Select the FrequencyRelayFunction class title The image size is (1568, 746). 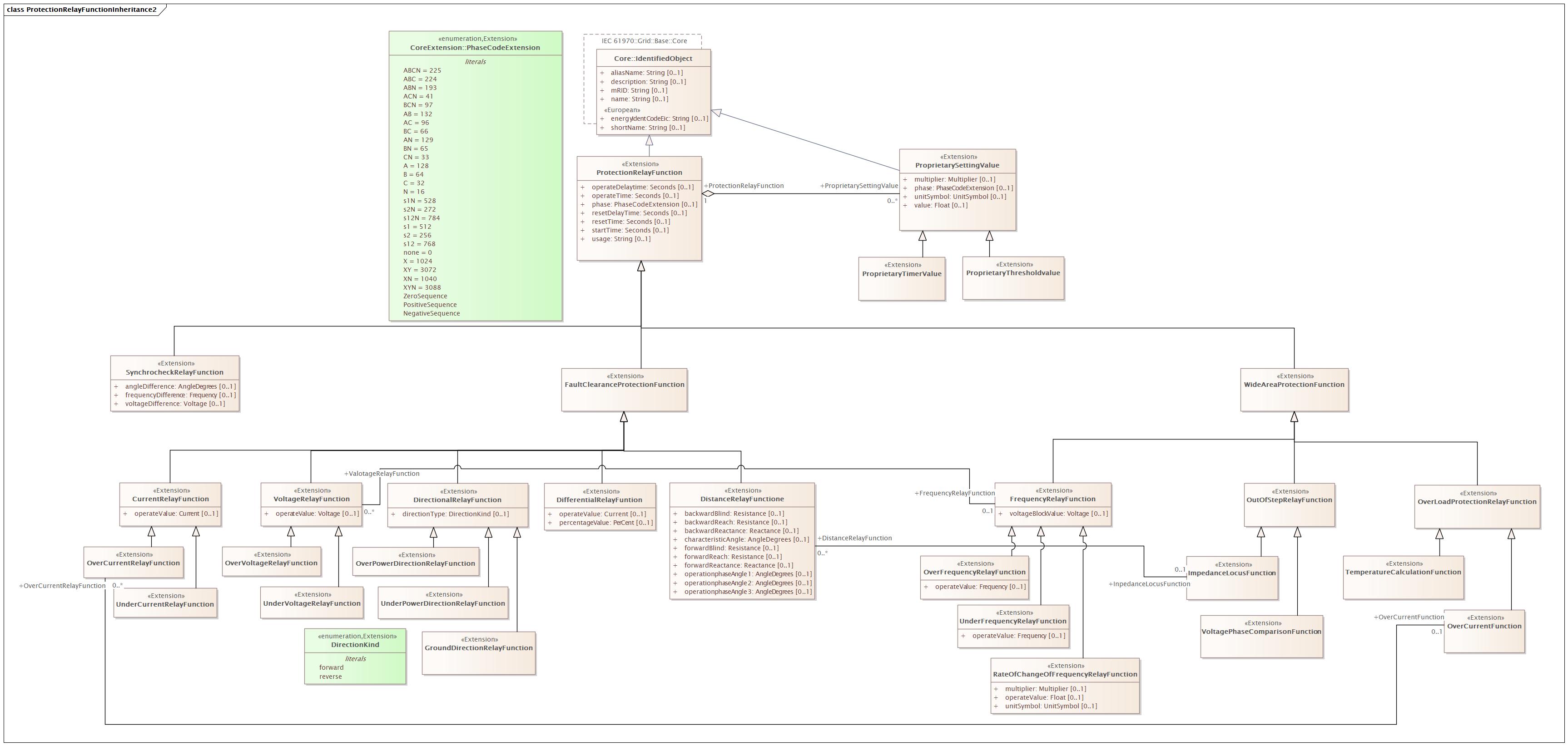point(1052,499)
